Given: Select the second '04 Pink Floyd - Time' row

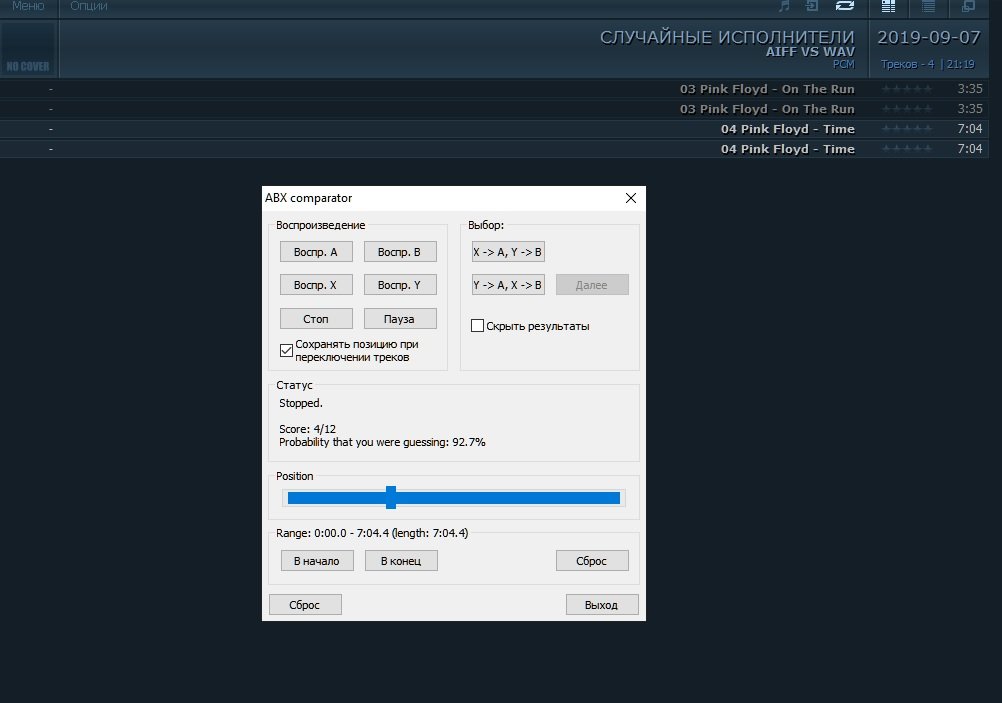Looking at the screenshot, I should 495,149.
